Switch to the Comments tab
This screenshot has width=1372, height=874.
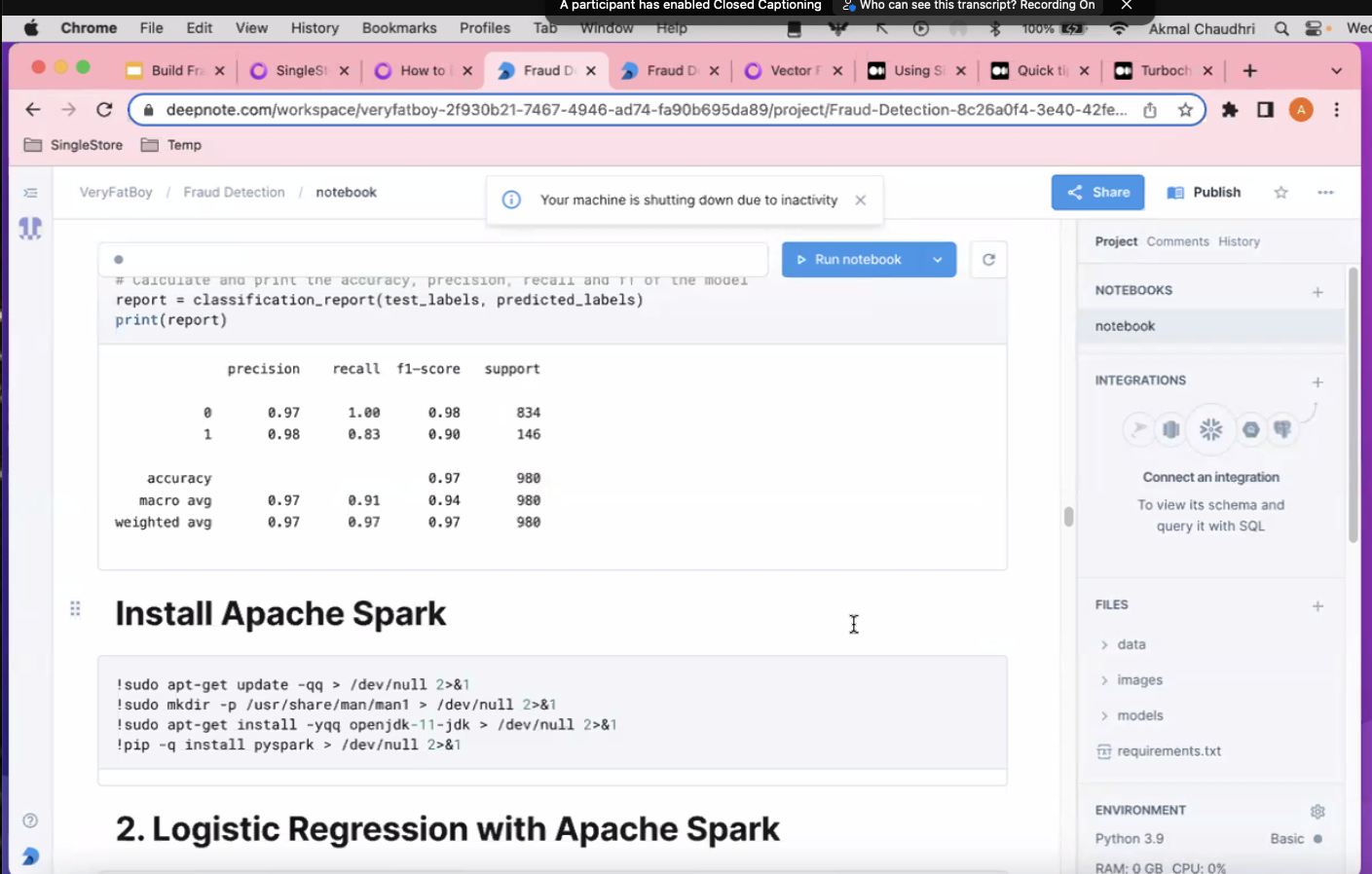click(1177, 241)
